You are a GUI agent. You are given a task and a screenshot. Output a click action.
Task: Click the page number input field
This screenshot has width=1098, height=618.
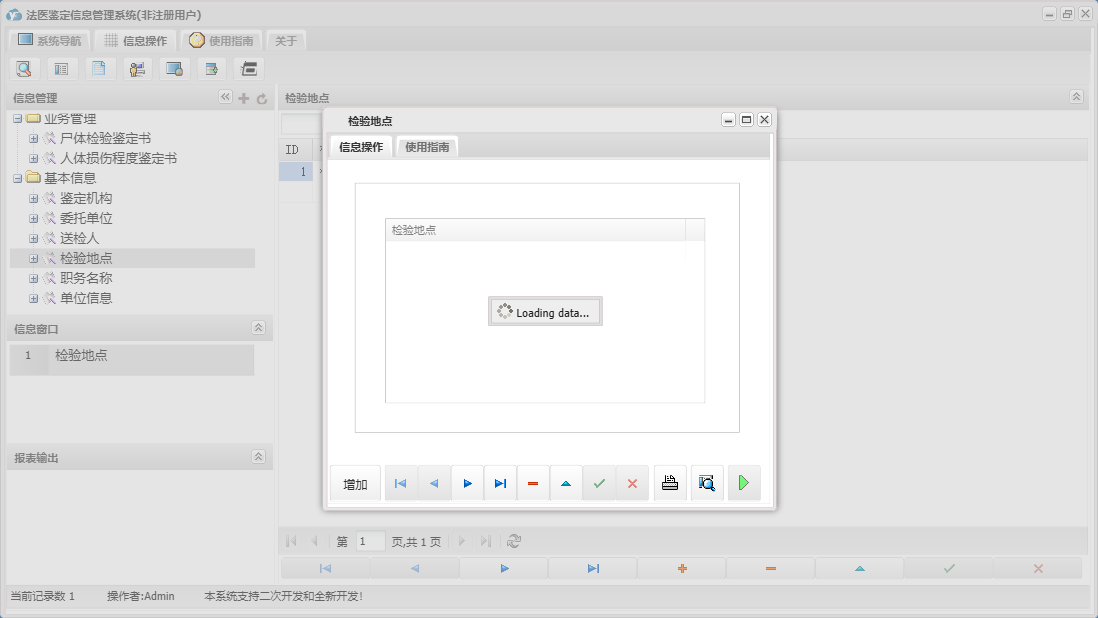point(370,541)
